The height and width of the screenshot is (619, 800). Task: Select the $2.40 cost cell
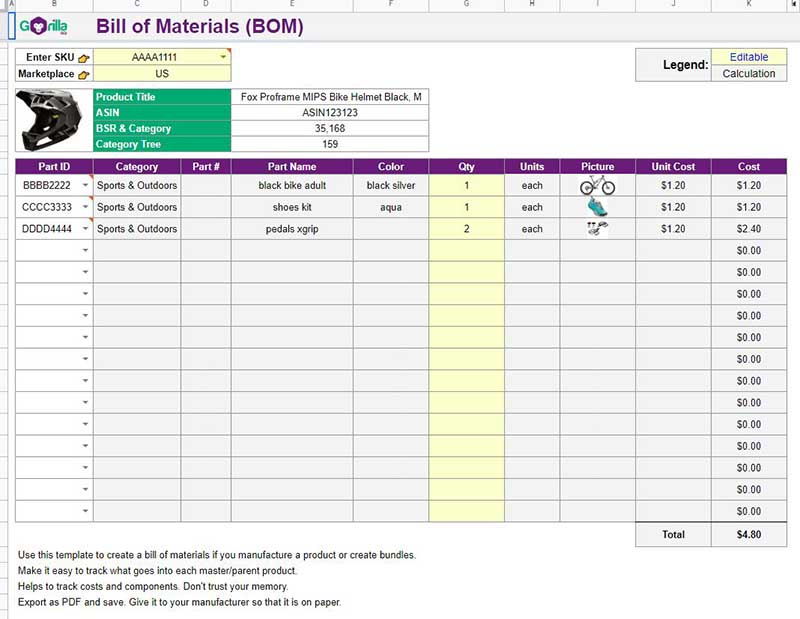tap(749, 229)
